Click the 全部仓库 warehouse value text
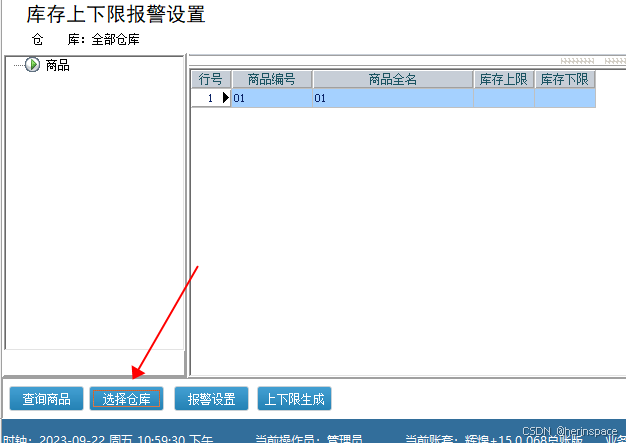 tap(115, 39)
